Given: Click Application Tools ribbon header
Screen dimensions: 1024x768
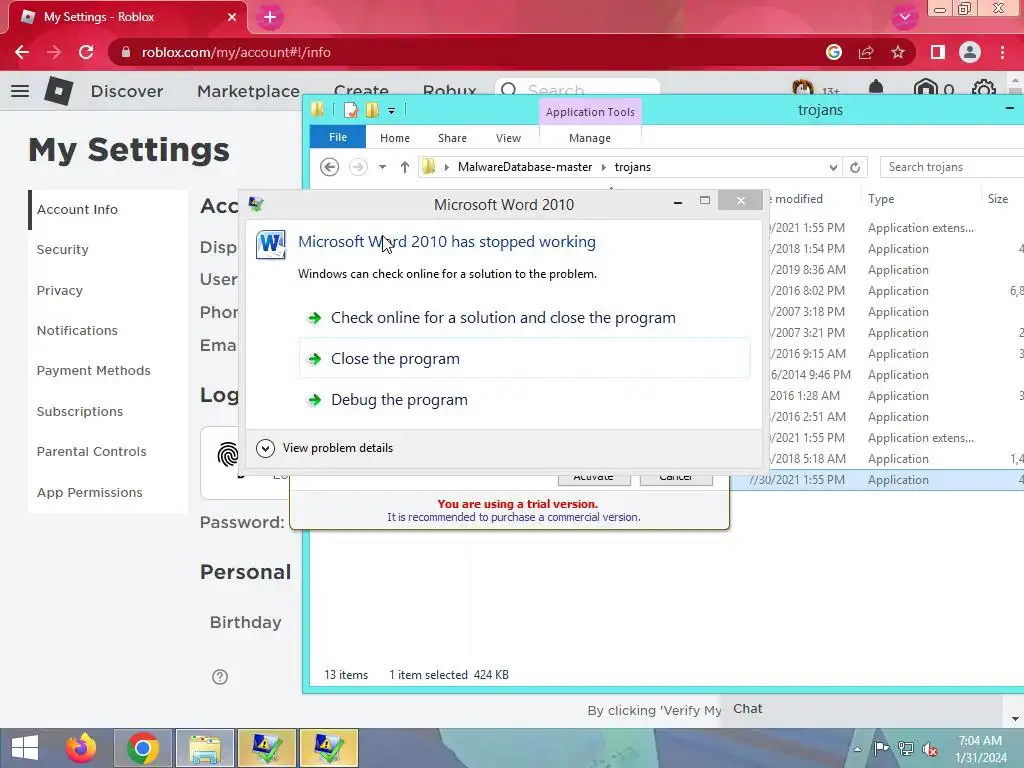Looking at the screenshot, I should 590,112.
